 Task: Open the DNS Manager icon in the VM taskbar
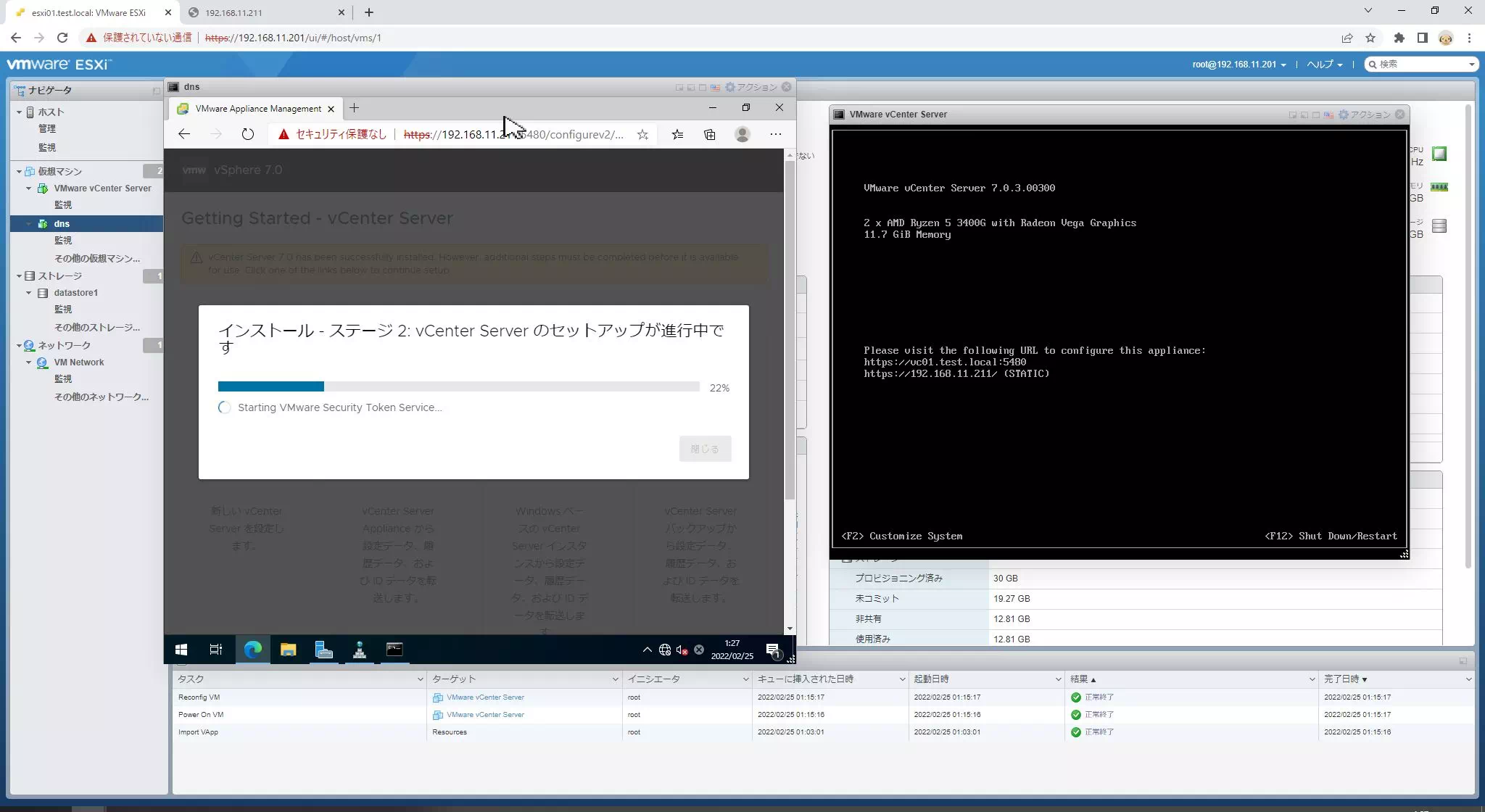(359, 650)
